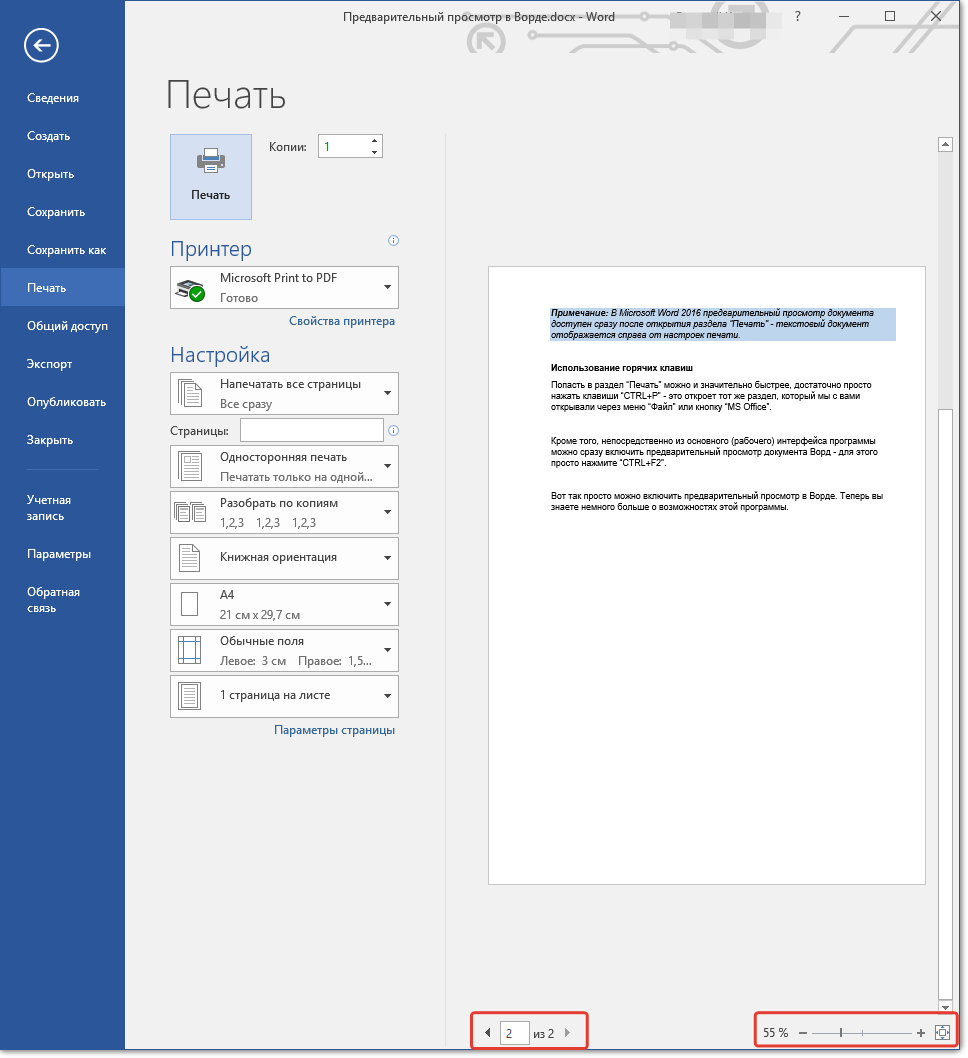Viewport: 968px width, 1058px height.
Task: Click the Страницы page range input field
Action: click(x=311, y=430)
